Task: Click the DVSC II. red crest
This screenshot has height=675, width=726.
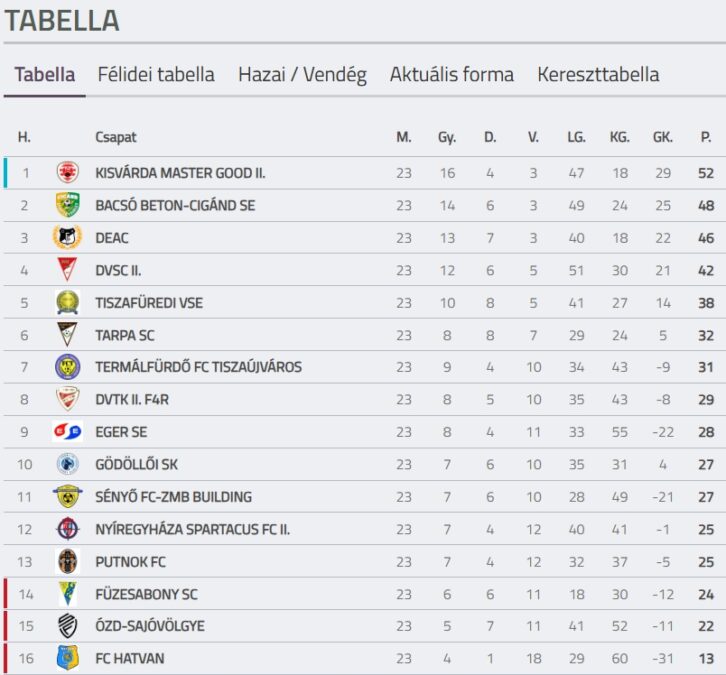Action: [x=68, y=270]
